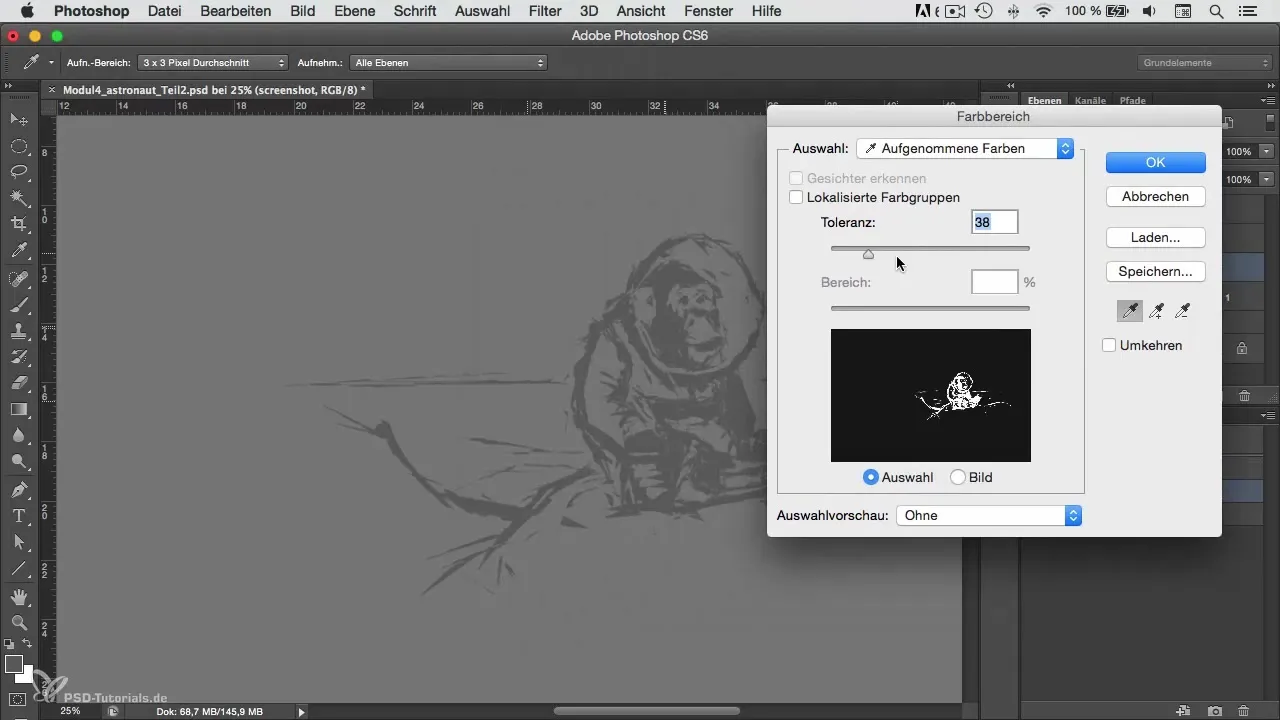
Task: Enable Lokalisierte Farbgruppen checkbox
Action: pyautogui.click(x=797, y=198)
